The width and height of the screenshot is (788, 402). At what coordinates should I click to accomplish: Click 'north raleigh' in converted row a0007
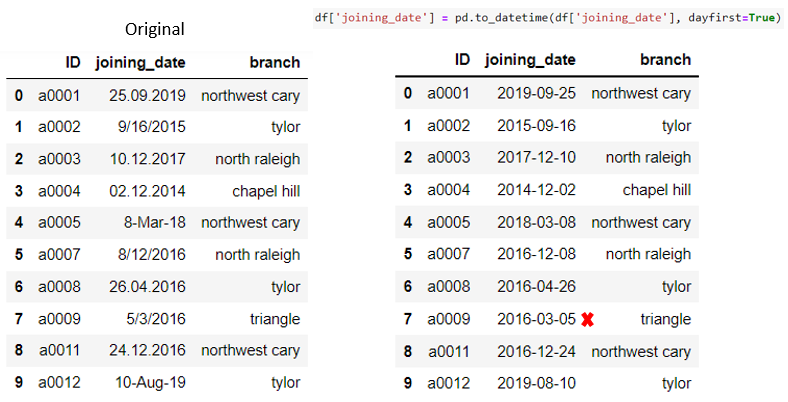click(x=648, y=254)
